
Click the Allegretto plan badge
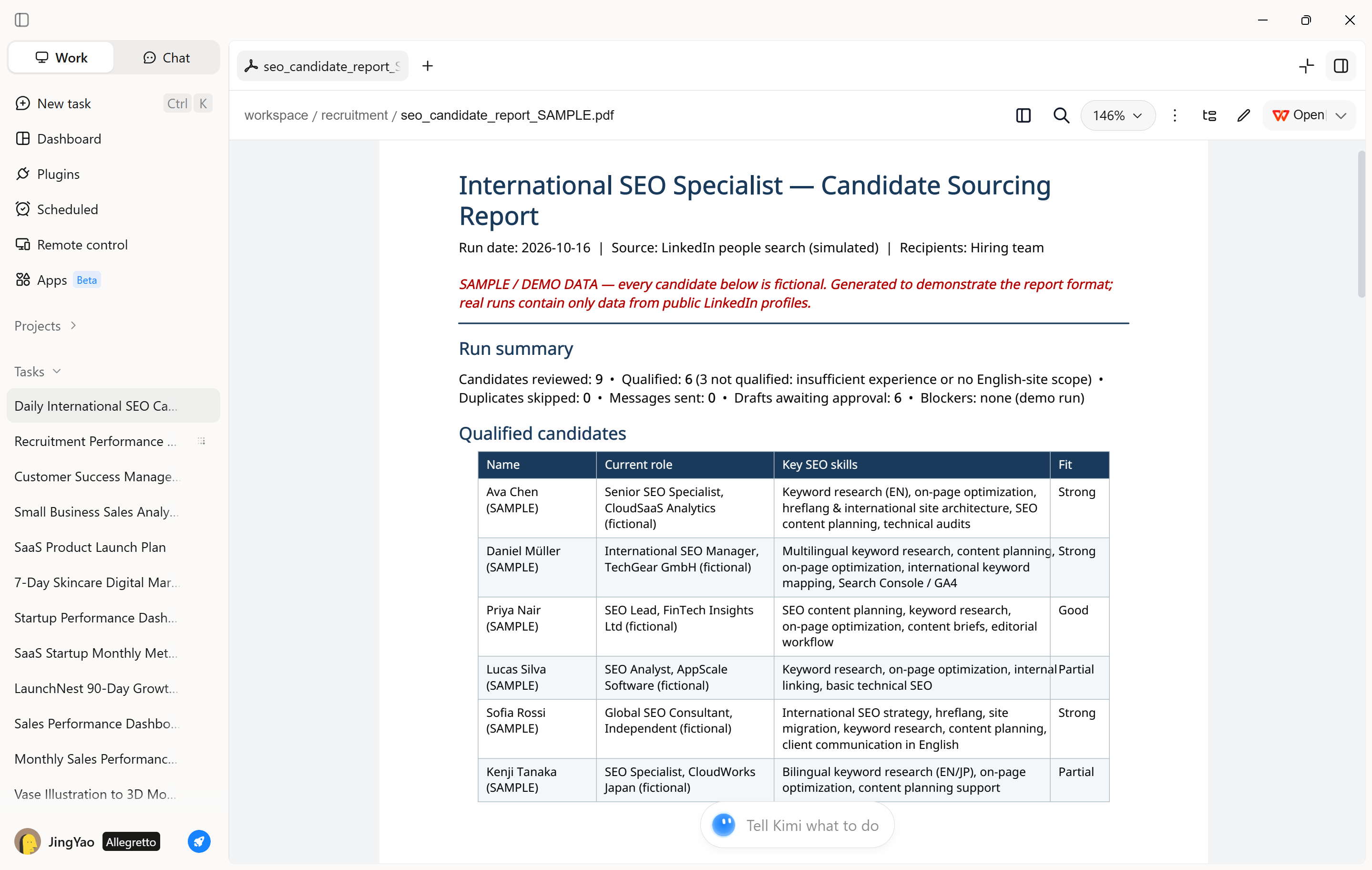coord(131,841)
